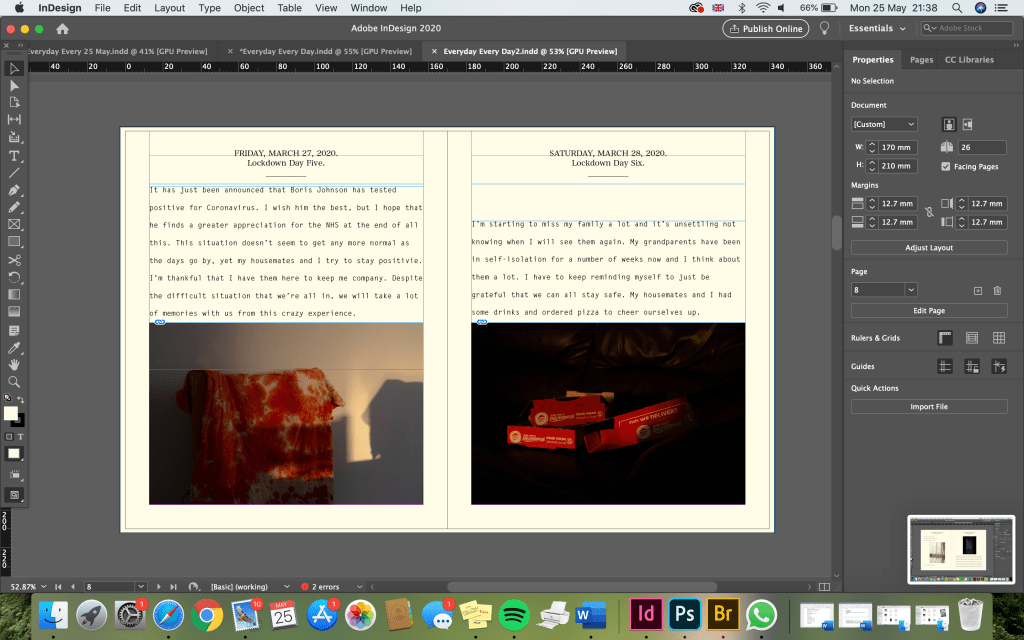Toggle Show Rulers in Rulers & Grids
Screen dimensions: 1024x640
[945, 338]
